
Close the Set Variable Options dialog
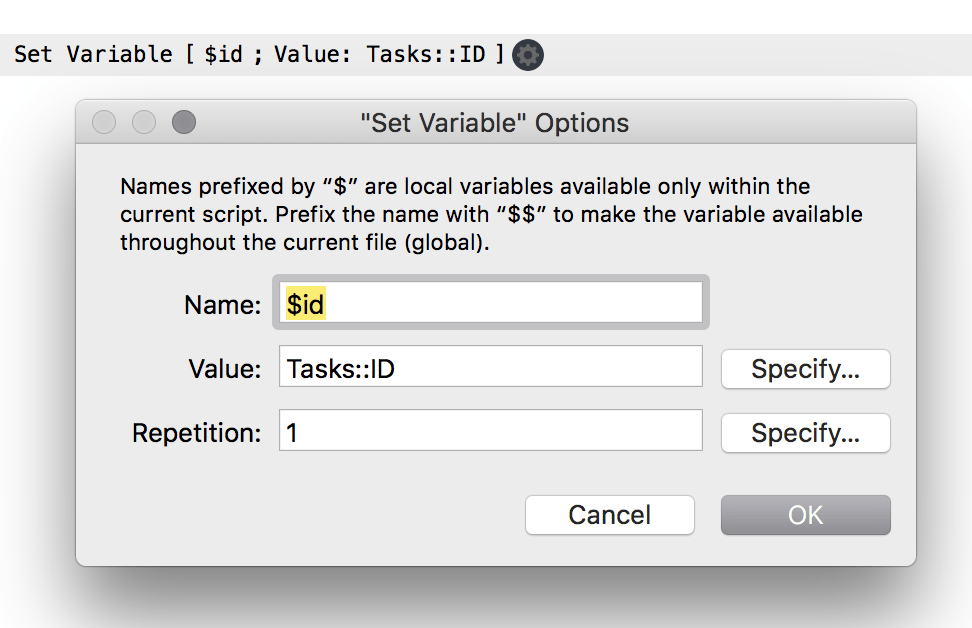[104, 123]
